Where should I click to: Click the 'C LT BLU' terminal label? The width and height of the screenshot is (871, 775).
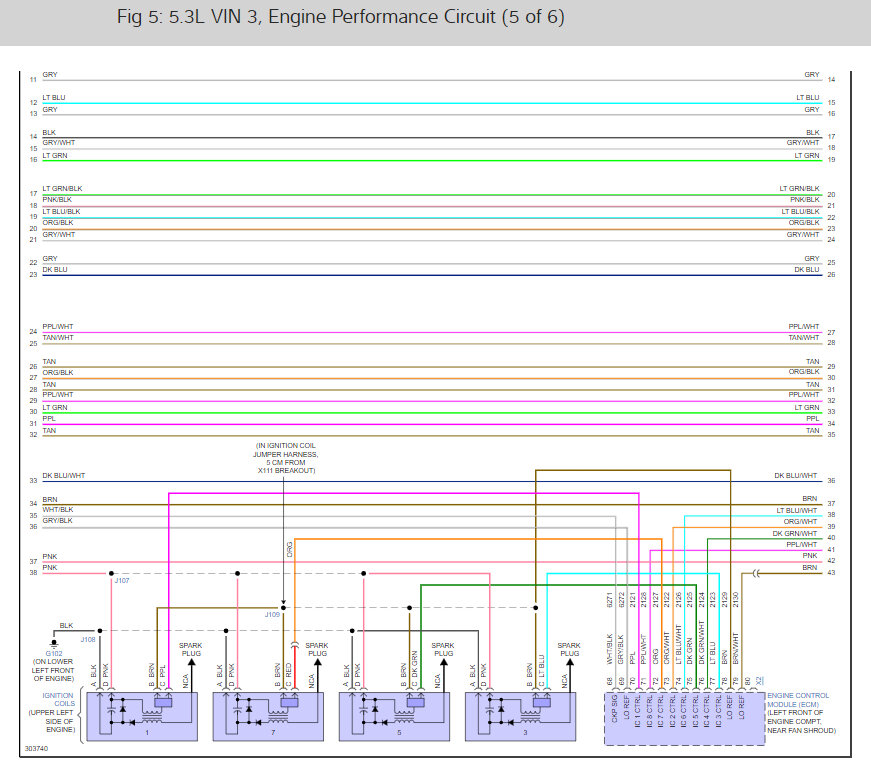(541, 671)
